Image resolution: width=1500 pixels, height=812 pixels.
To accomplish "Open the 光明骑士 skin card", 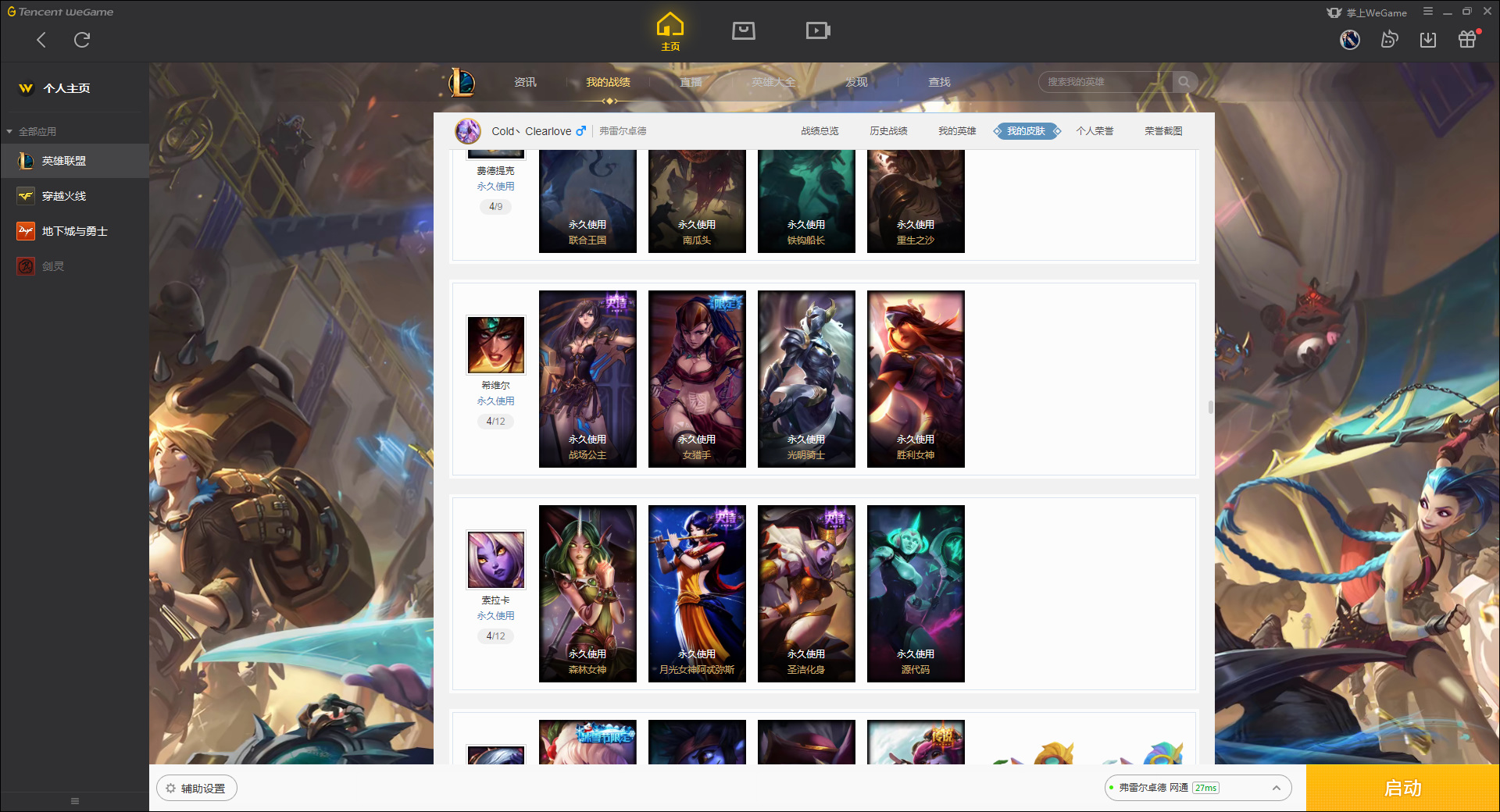I will coord(806,379).
